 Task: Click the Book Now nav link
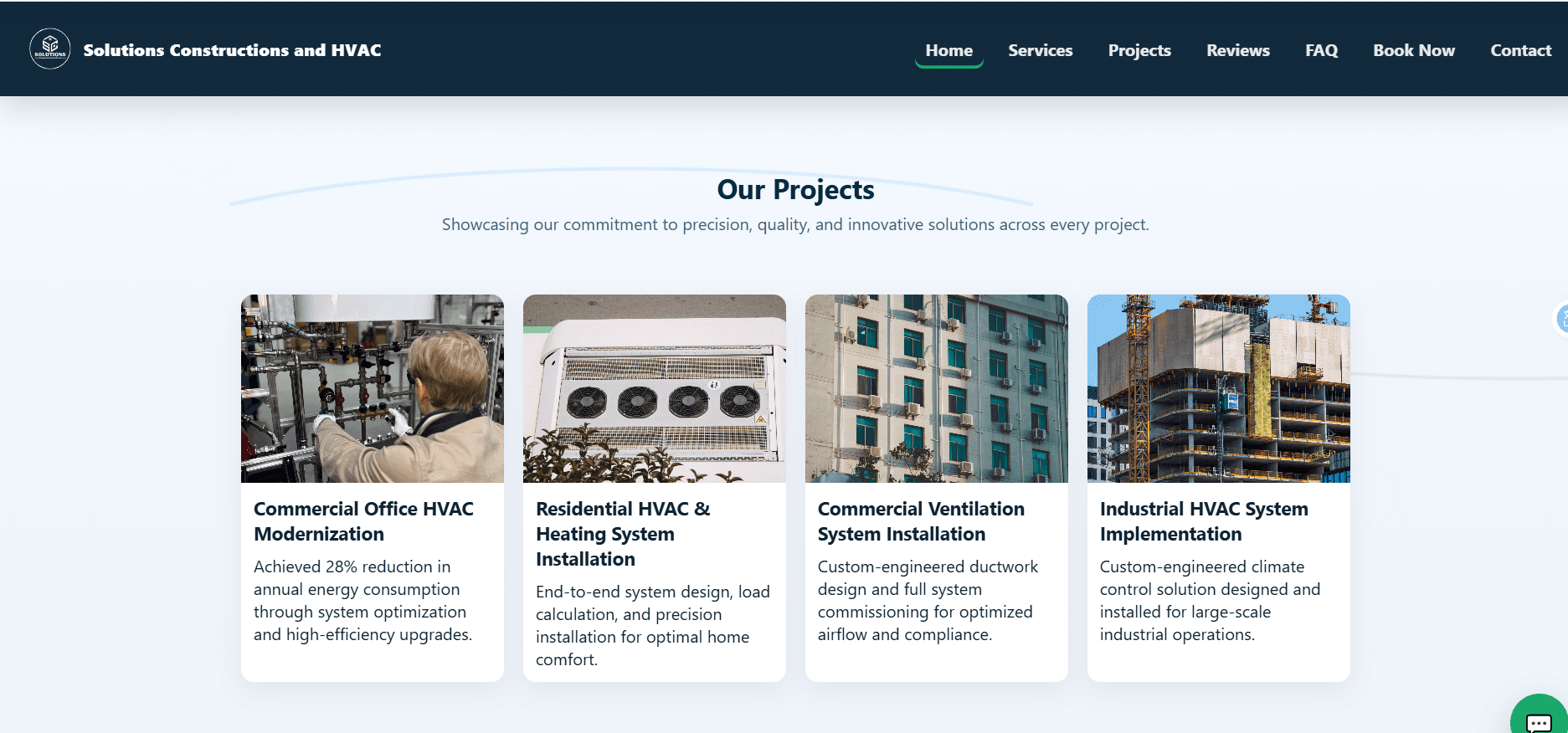click(x=1413, y=50)
